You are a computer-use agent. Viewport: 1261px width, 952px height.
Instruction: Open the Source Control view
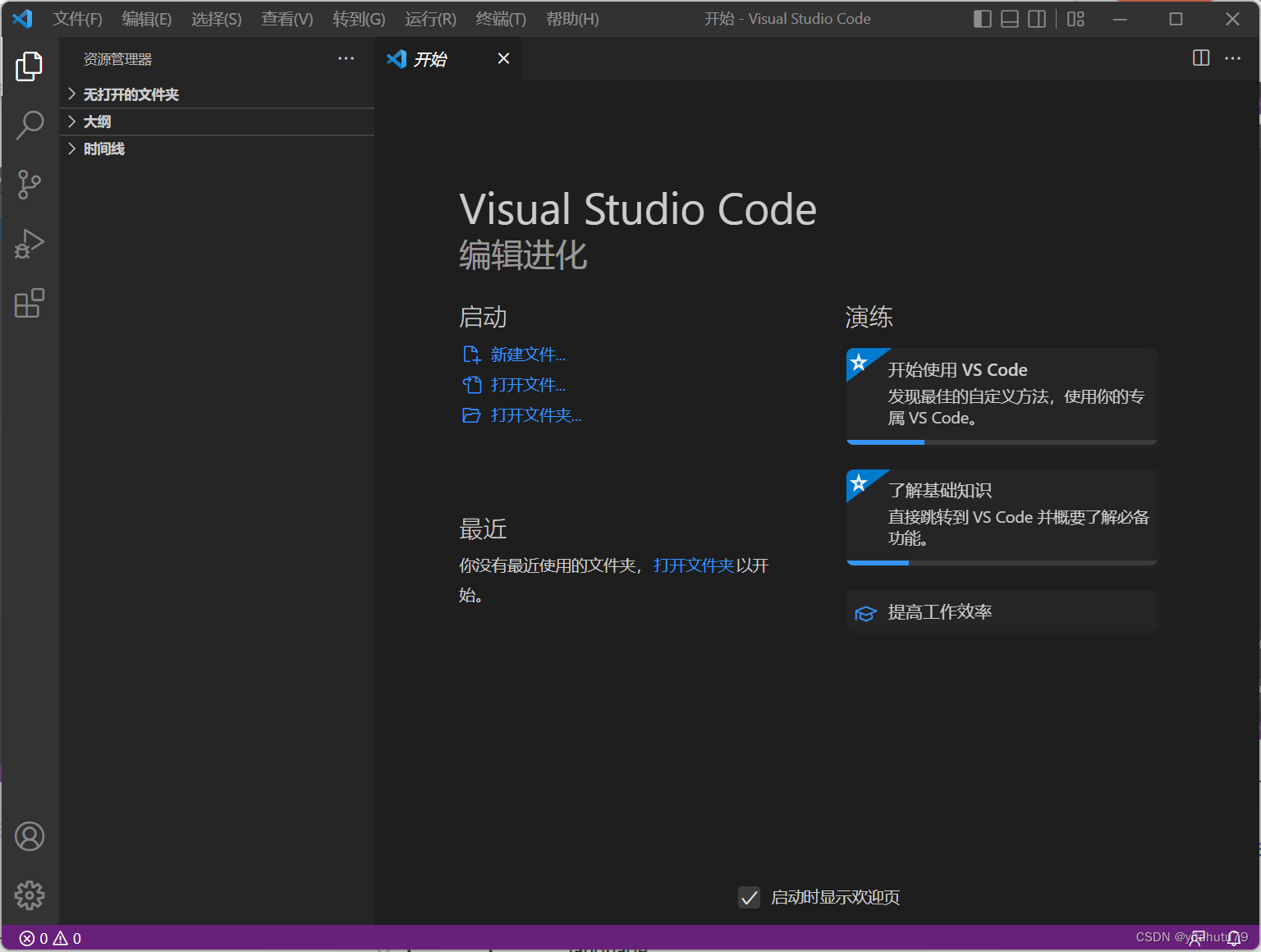pos(30,185)
